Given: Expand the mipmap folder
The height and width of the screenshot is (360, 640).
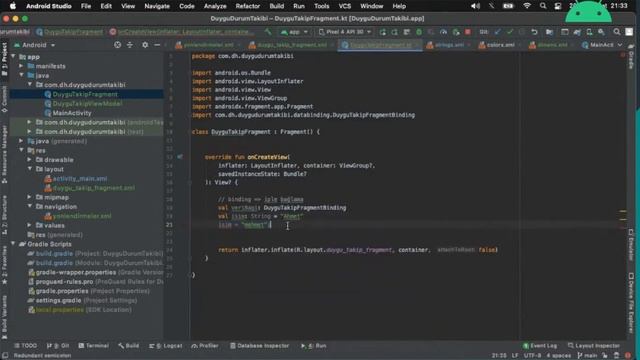Looking at the screenshot, I should [x=29, y=197].
